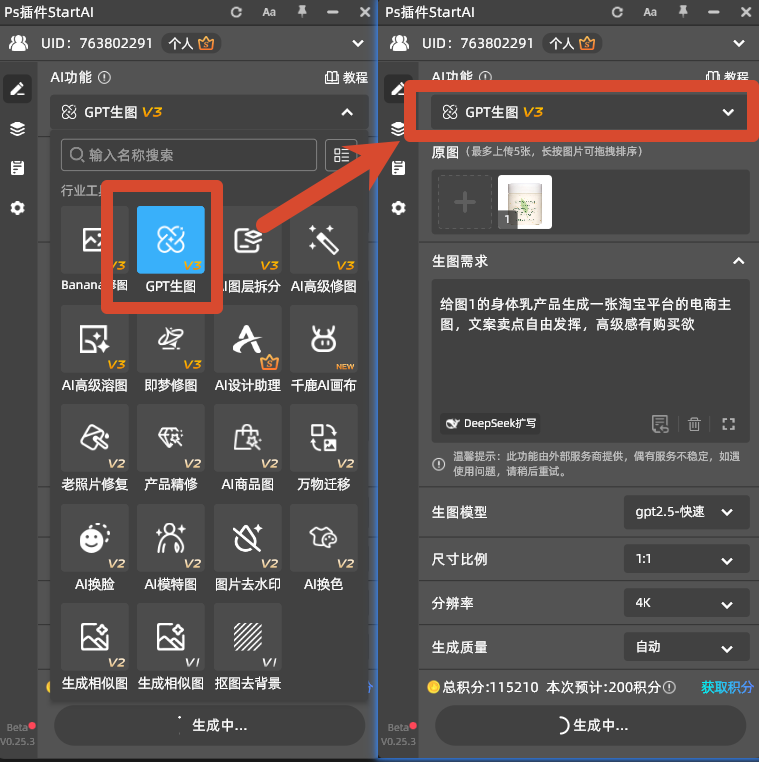The image size is (759, 762).
Task: Click the settings gear in the left panel sidebar
Action: point(17,208)
